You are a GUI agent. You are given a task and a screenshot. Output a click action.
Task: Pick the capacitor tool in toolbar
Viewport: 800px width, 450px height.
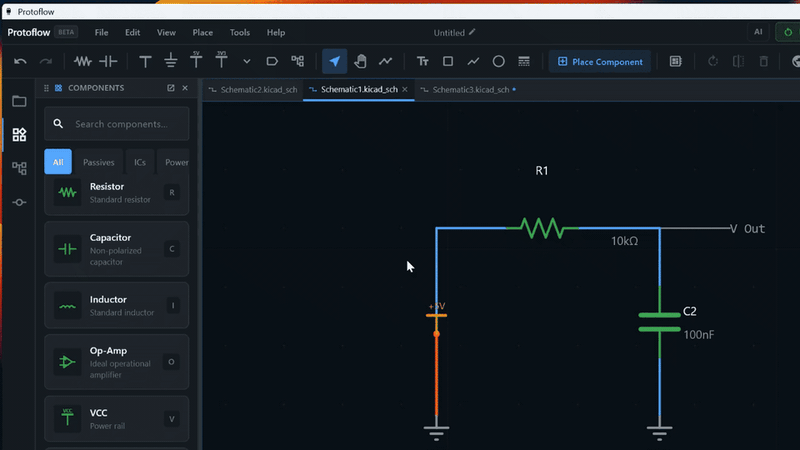tap(108, 62)
